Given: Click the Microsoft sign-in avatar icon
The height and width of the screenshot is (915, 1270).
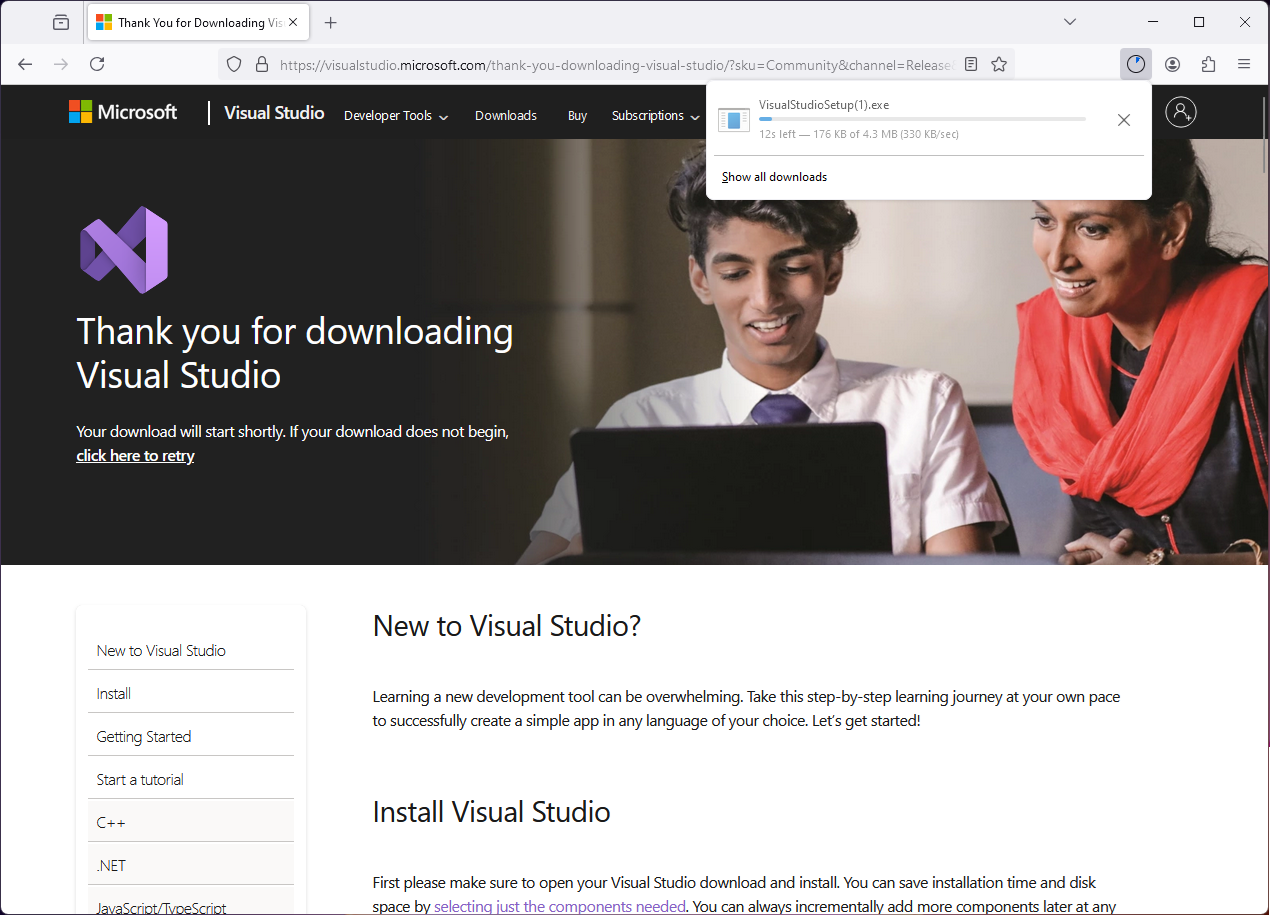Looking at the screenshot, I should click(1180, 112).
